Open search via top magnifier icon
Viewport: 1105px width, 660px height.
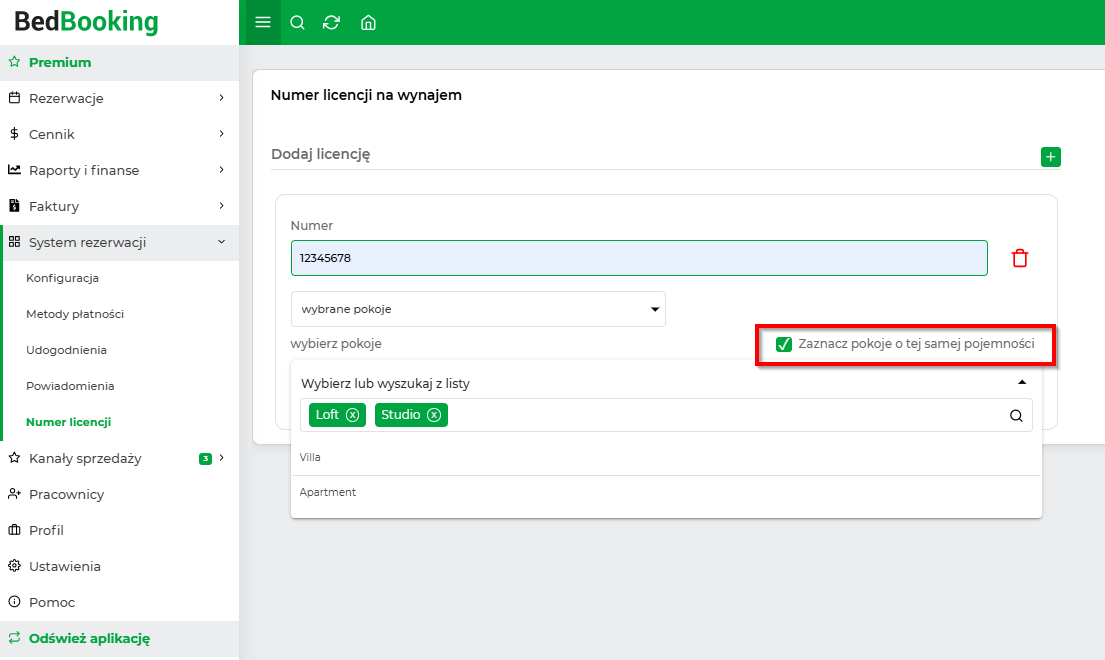tap(297, 23)
